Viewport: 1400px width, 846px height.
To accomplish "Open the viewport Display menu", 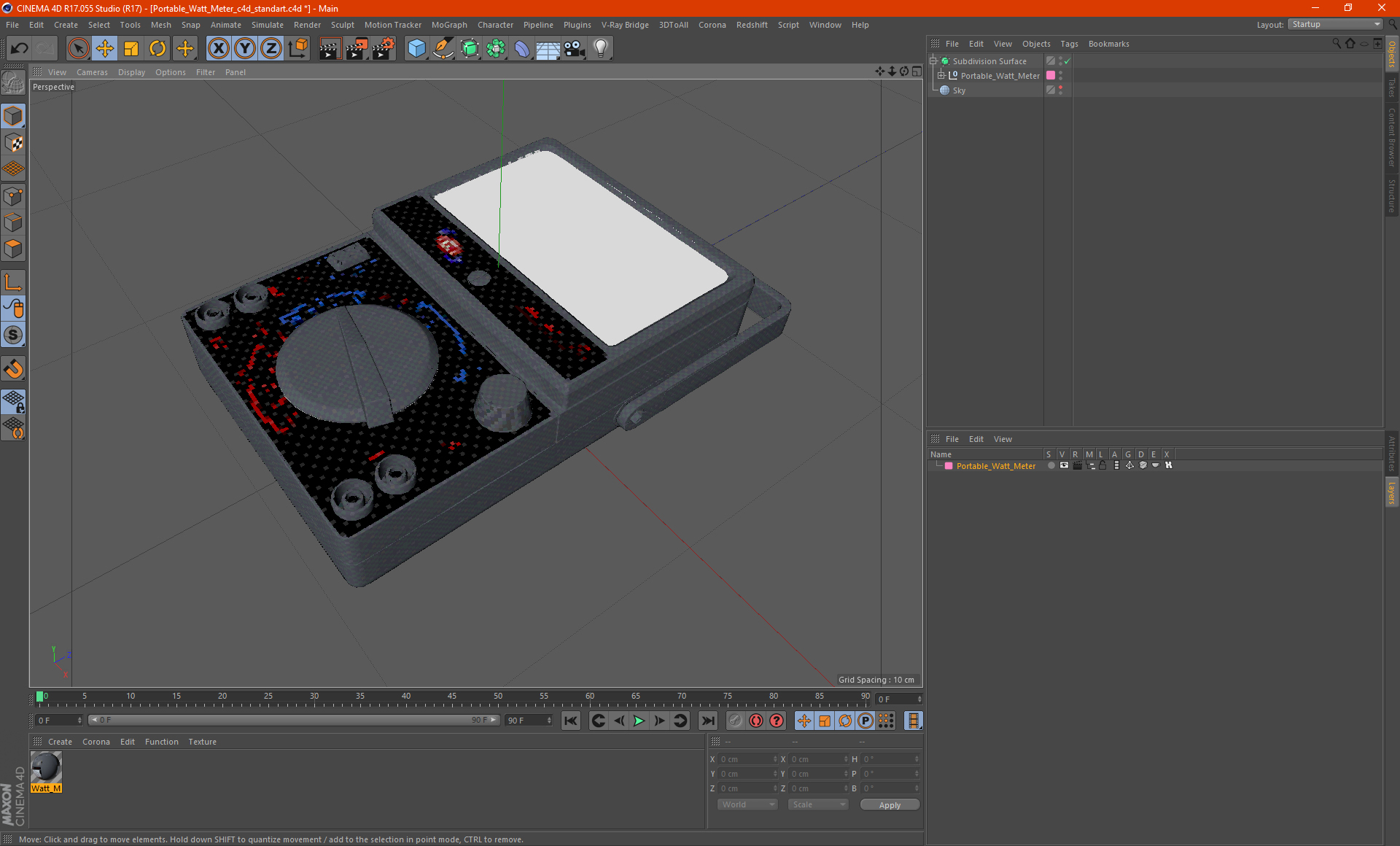I will (x=131, y=72).
